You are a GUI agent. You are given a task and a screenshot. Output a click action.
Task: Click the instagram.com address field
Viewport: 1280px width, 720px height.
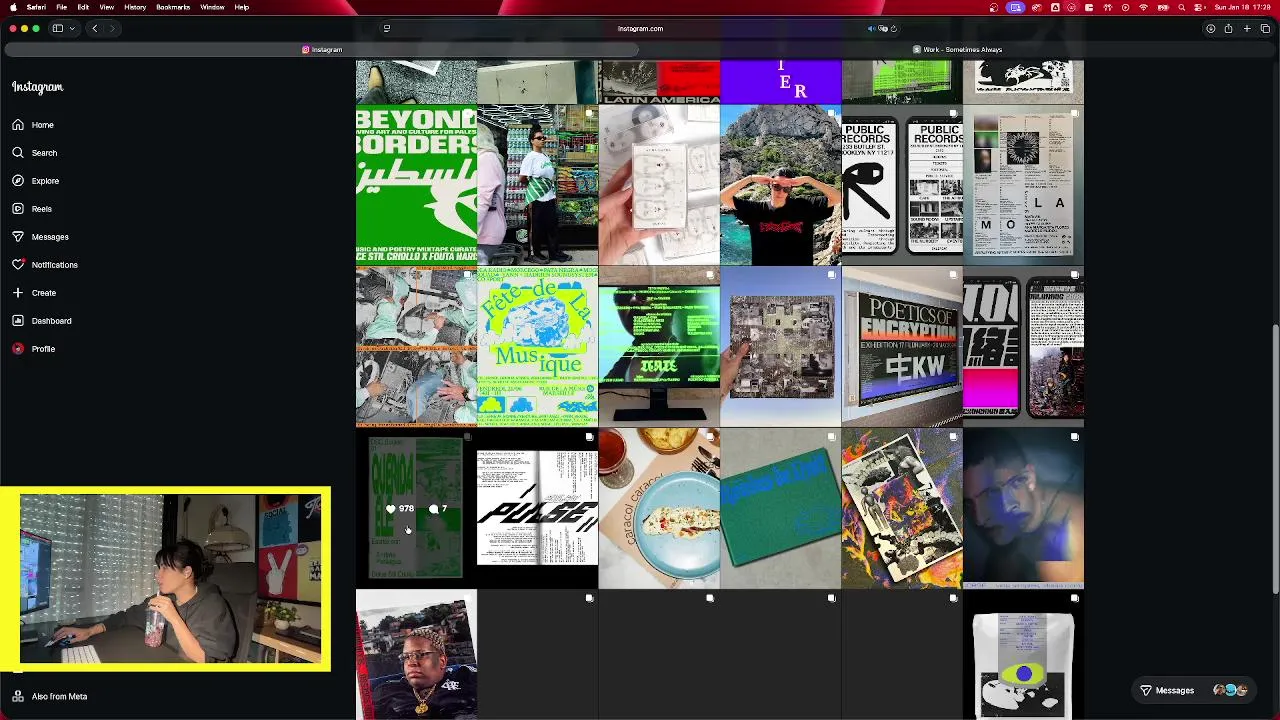click(x=640, y=28)
